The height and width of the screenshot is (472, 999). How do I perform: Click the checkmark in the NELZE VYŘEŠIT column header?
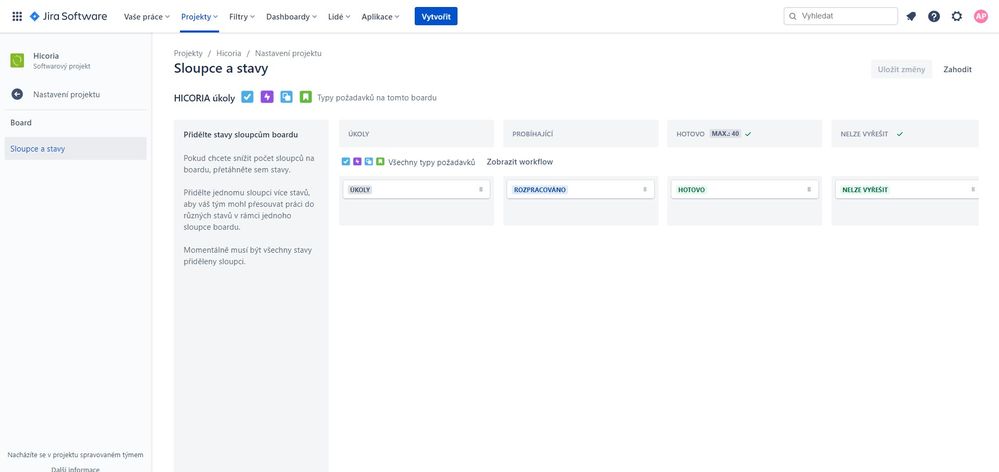pos(900,134)
